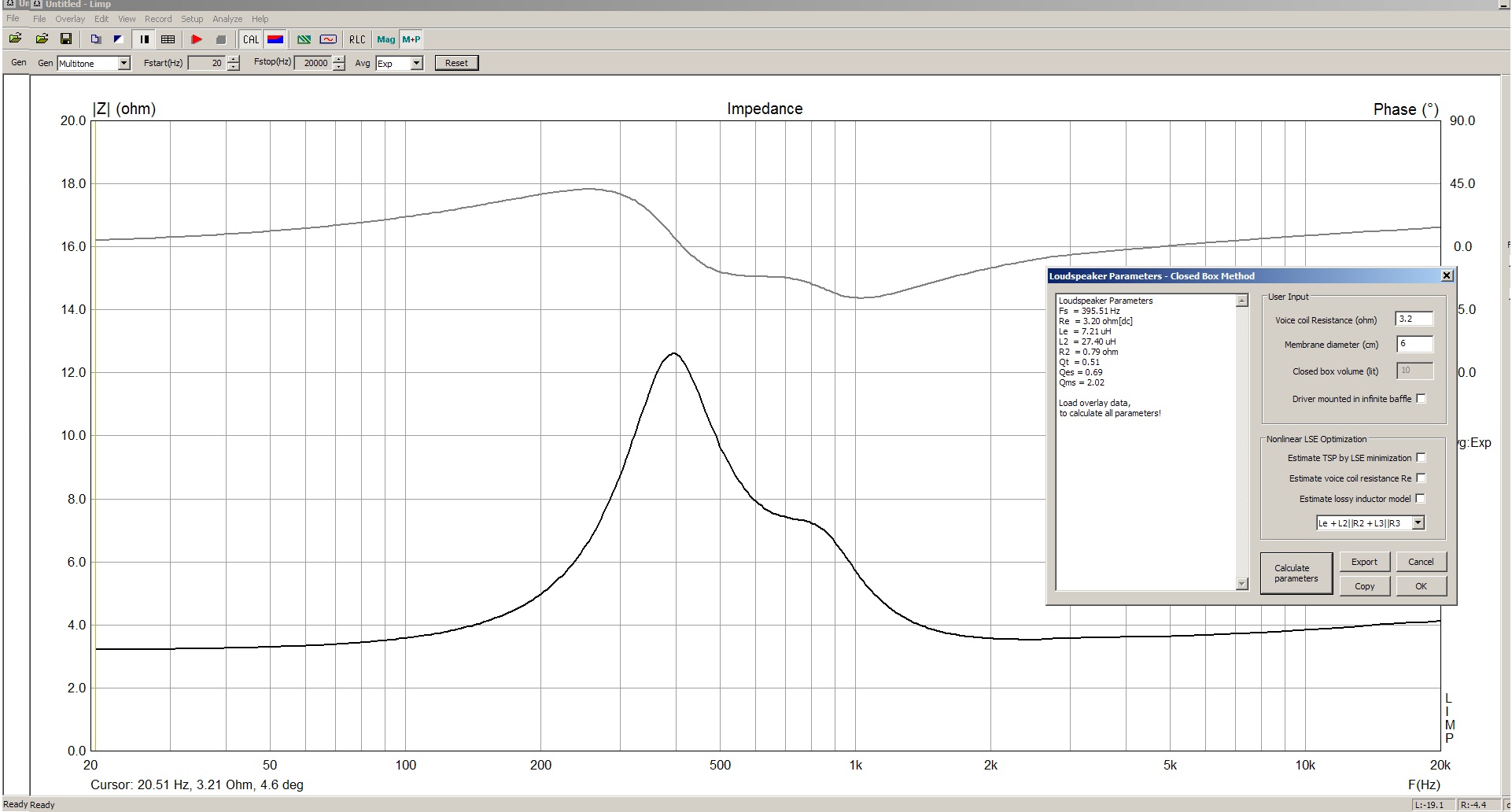Open the Analyze menu
1512x812 pixels.
click(227, 19)
